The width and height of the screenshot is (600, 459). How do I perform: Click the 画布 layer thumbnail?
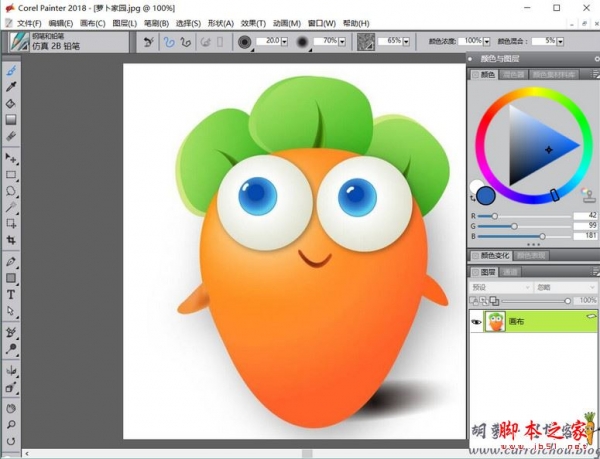[494, 321]
